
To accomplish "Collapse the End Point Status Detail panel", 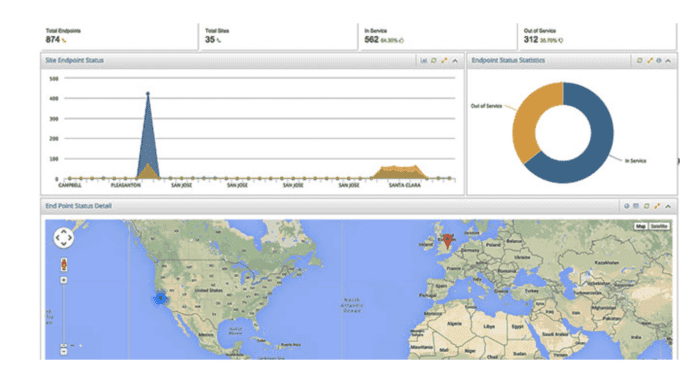I will pyautogui.click(x=668, y=206).
